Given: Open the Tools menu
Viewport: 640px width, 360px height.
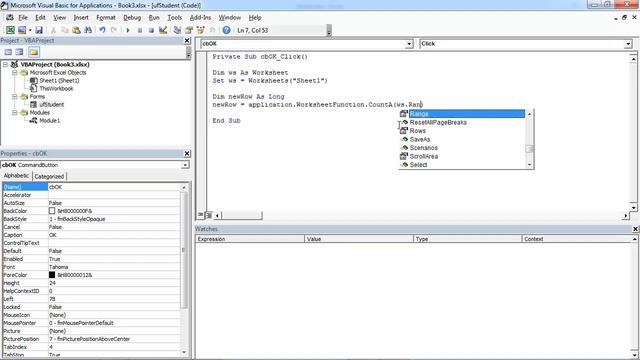Looking at the screenshot, I should coord(175,18).
